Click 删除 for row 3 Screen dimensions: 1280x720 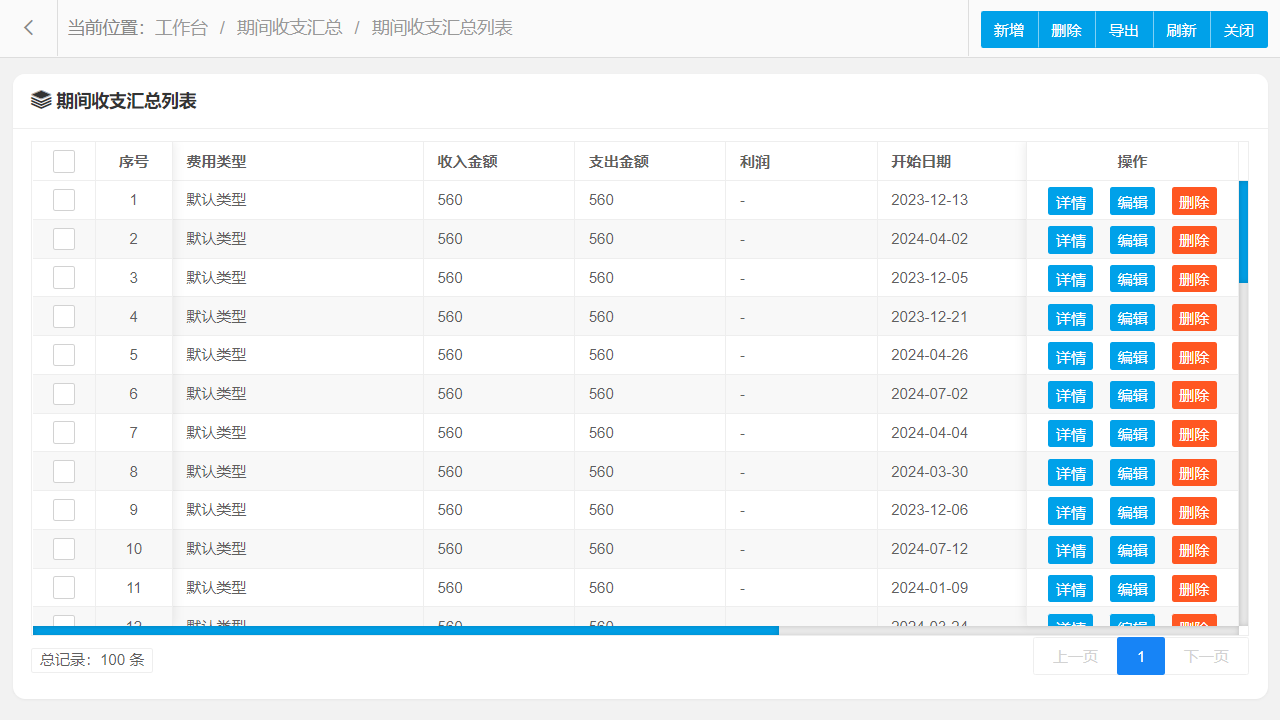pos(1194,279)
